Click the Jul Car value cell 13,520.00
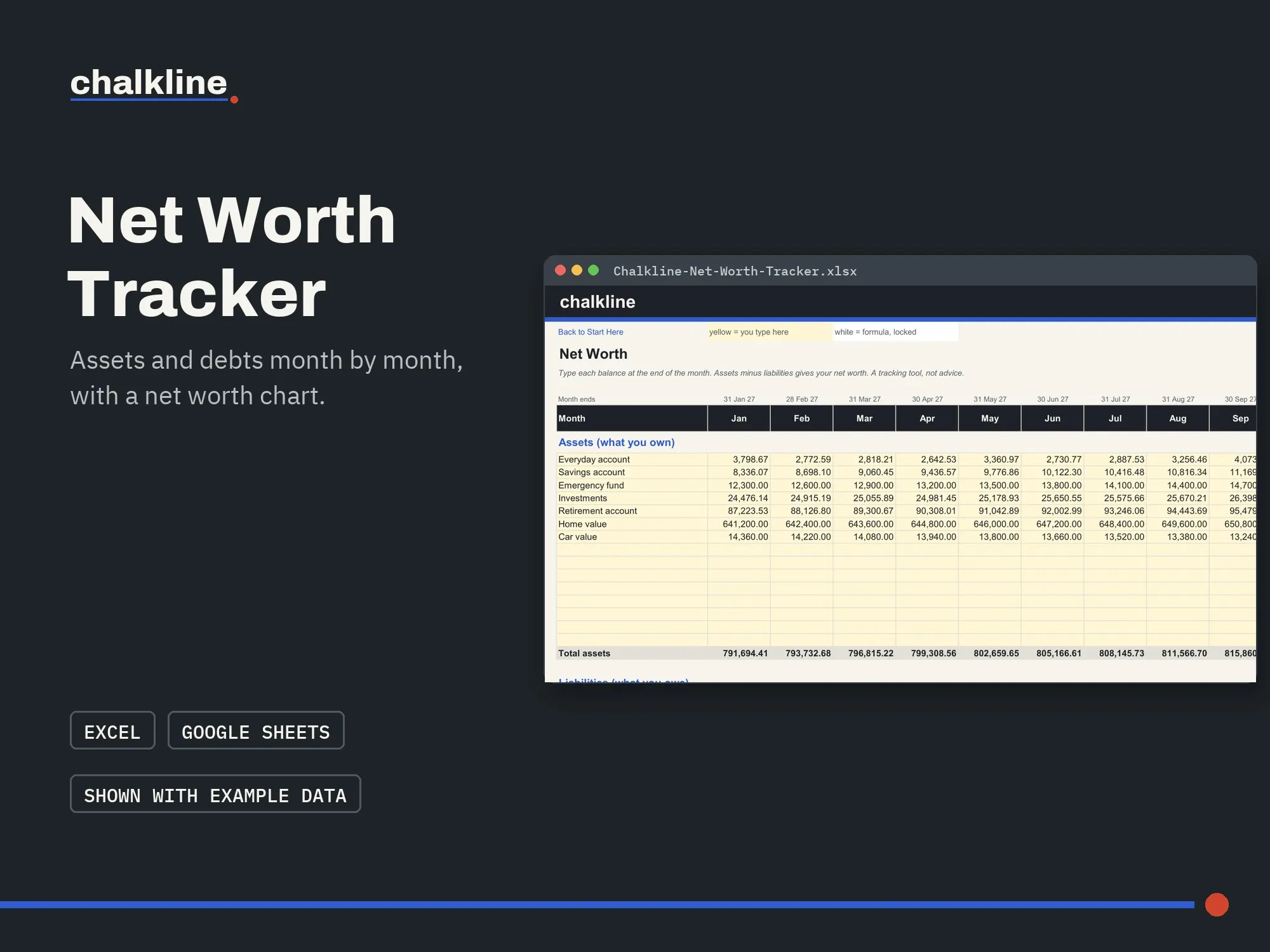 (x=1115, y=537)
